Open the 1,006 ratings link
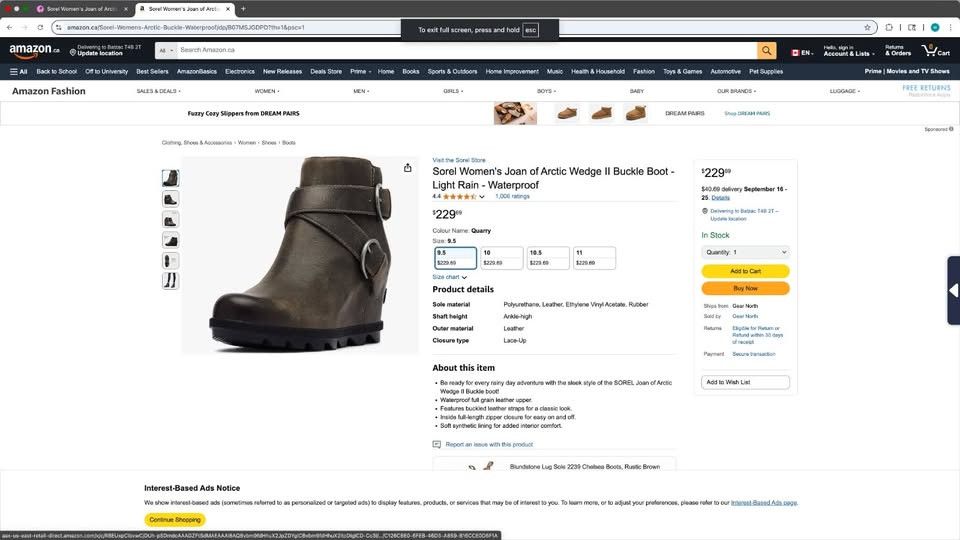This screenshot has height=540, width=960. tap(512, 197)
